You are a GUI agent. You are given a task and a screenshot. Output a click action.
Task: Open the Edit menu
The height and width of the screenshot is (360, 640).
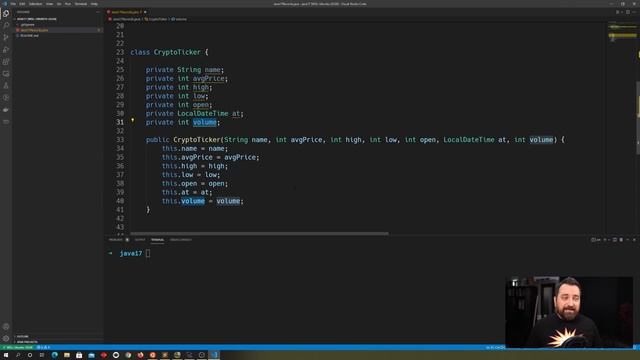click(x=22, y=4)
